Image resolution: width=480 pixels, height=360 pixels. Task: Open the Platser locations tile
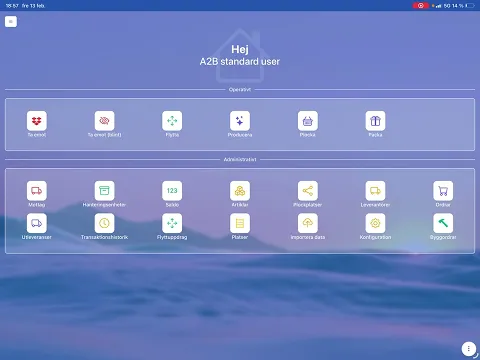coord(240,223)
